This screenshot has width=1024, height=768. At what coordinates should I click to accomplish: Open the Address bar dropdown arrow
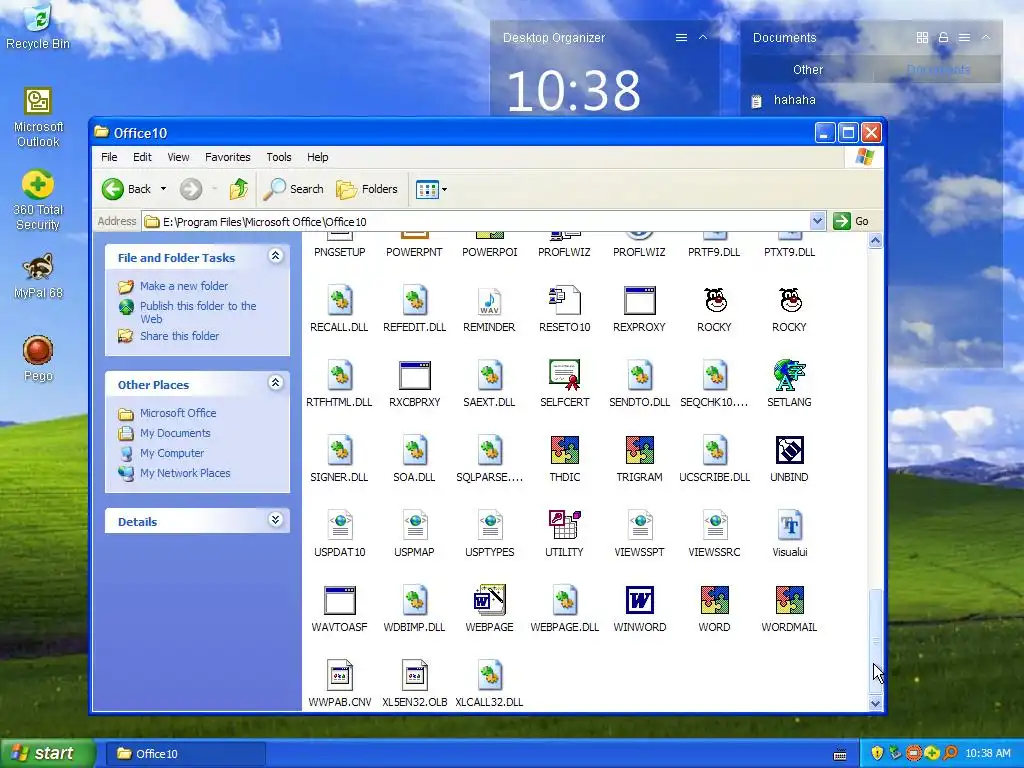817,221
